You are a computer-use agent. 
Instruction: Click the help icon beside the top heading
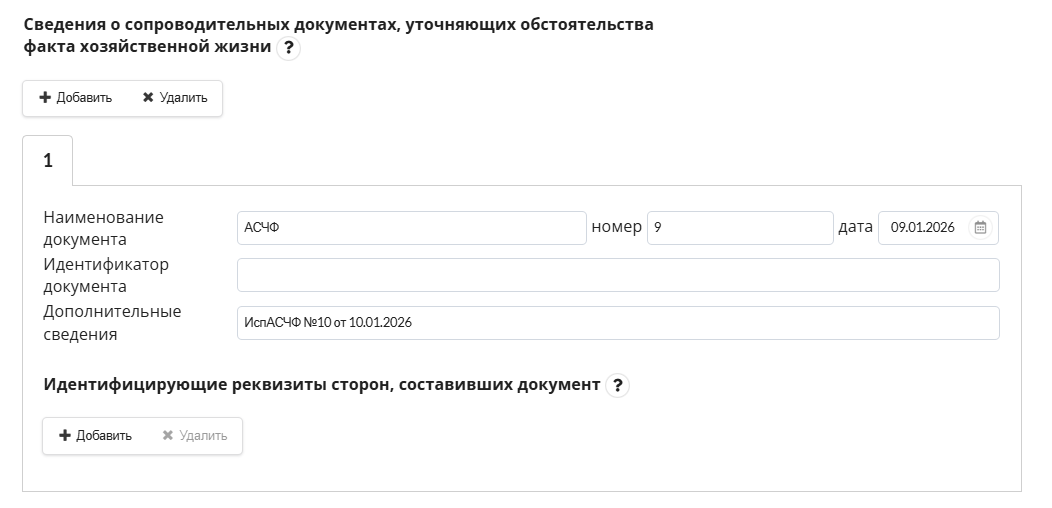pyautogui.click(x=289, y=48)
